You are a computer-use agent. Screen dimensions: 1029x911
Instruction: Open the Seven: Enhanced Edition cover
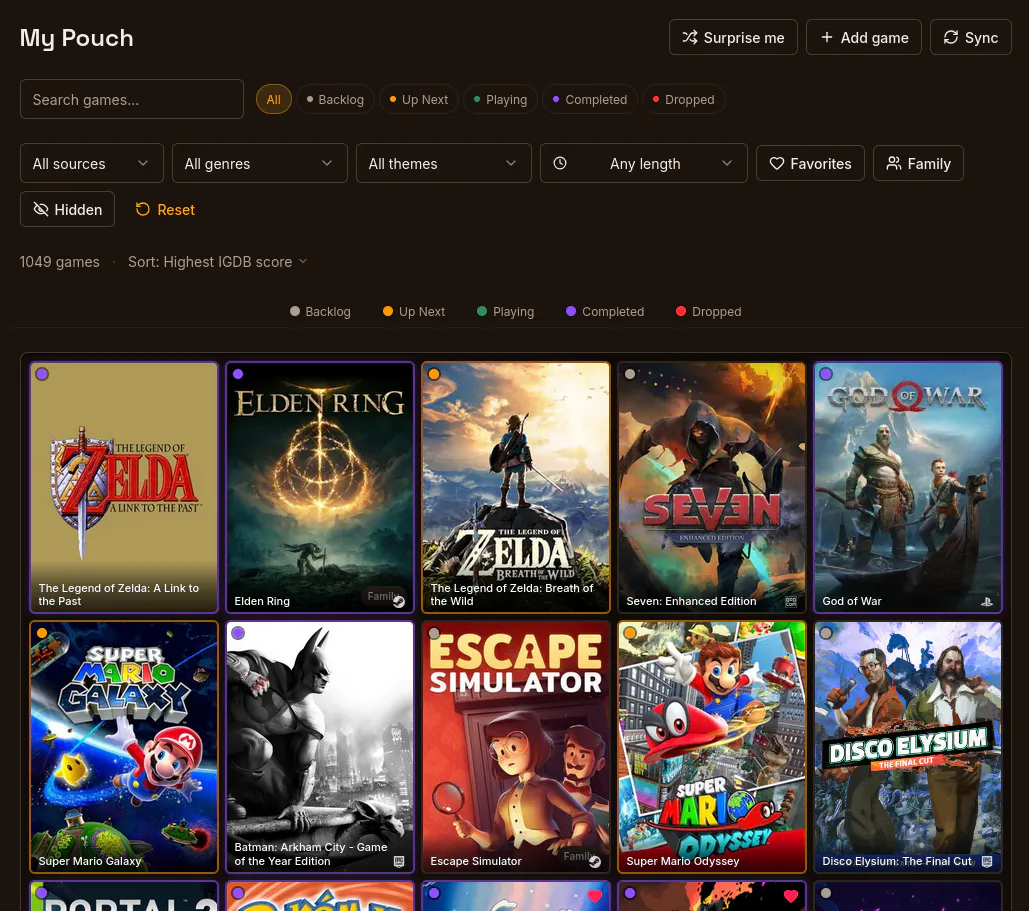click(711, 487)
